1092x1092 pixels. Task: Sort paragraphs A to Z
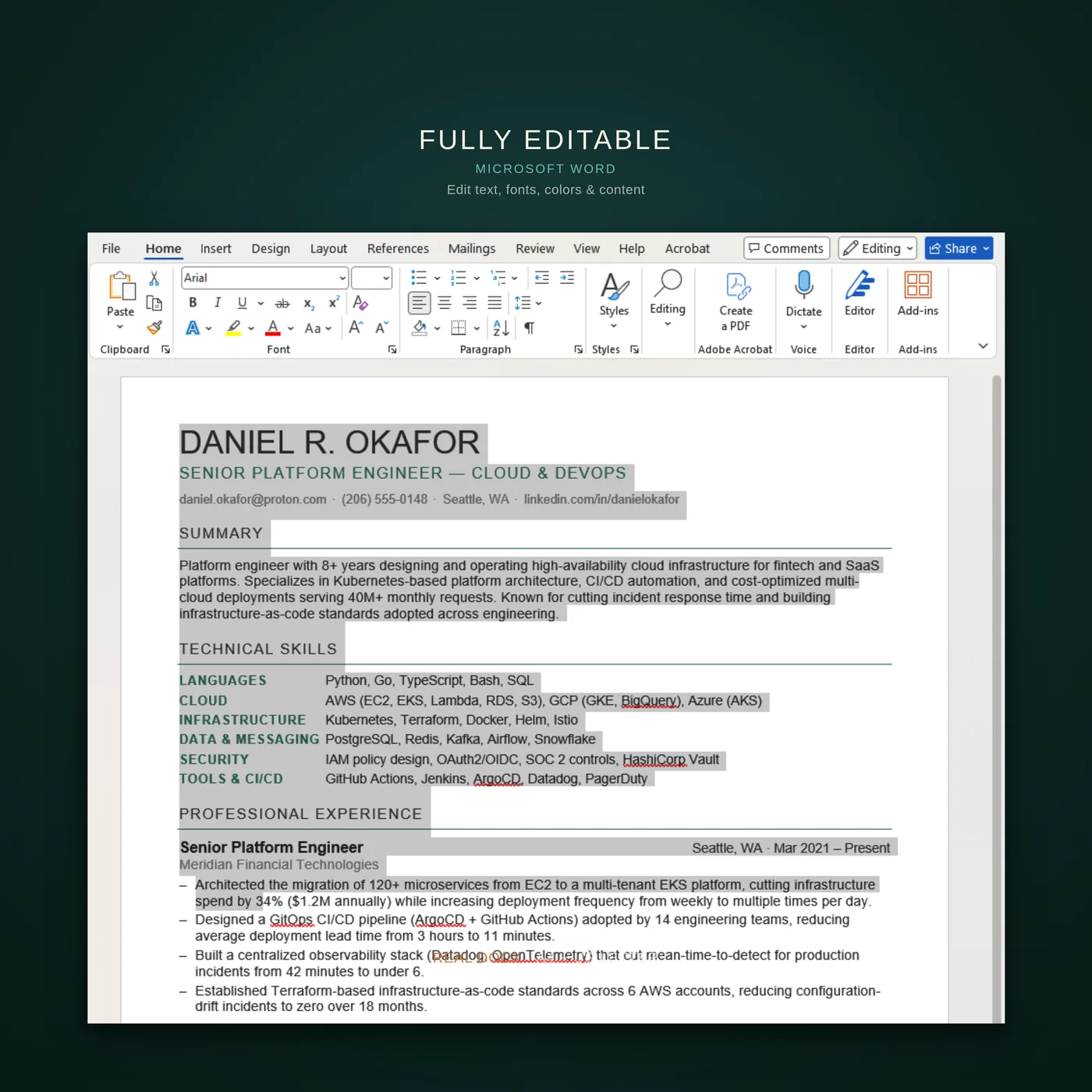click(x=502, y=328)
